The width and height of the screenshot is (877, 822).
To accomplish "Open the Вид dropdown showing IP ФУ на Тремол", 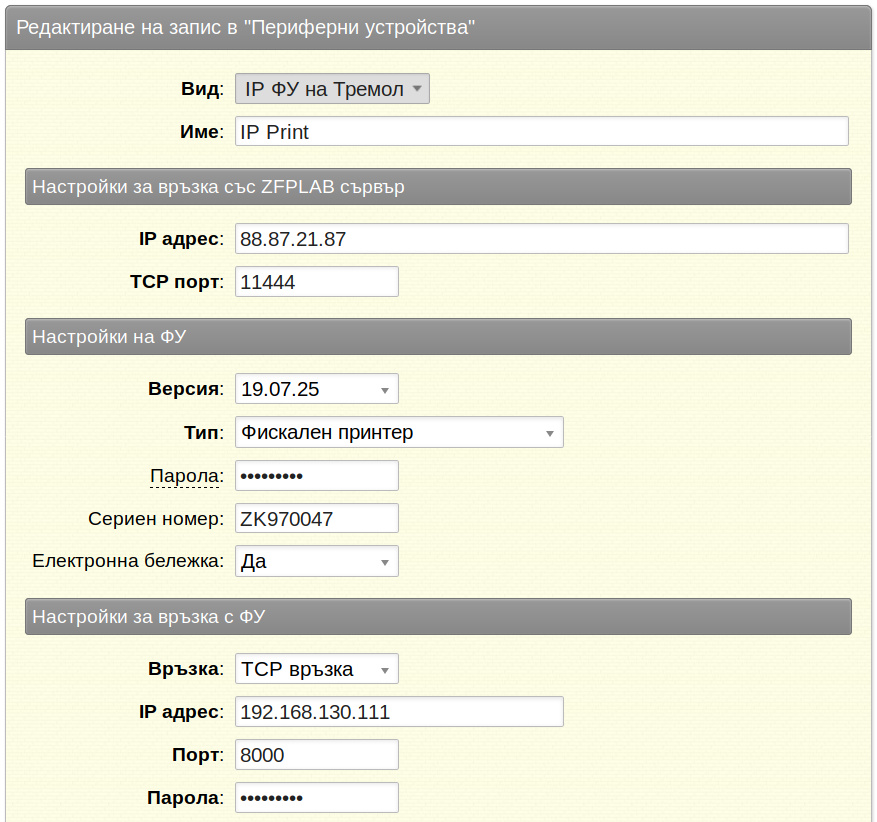I will (332, 88).
